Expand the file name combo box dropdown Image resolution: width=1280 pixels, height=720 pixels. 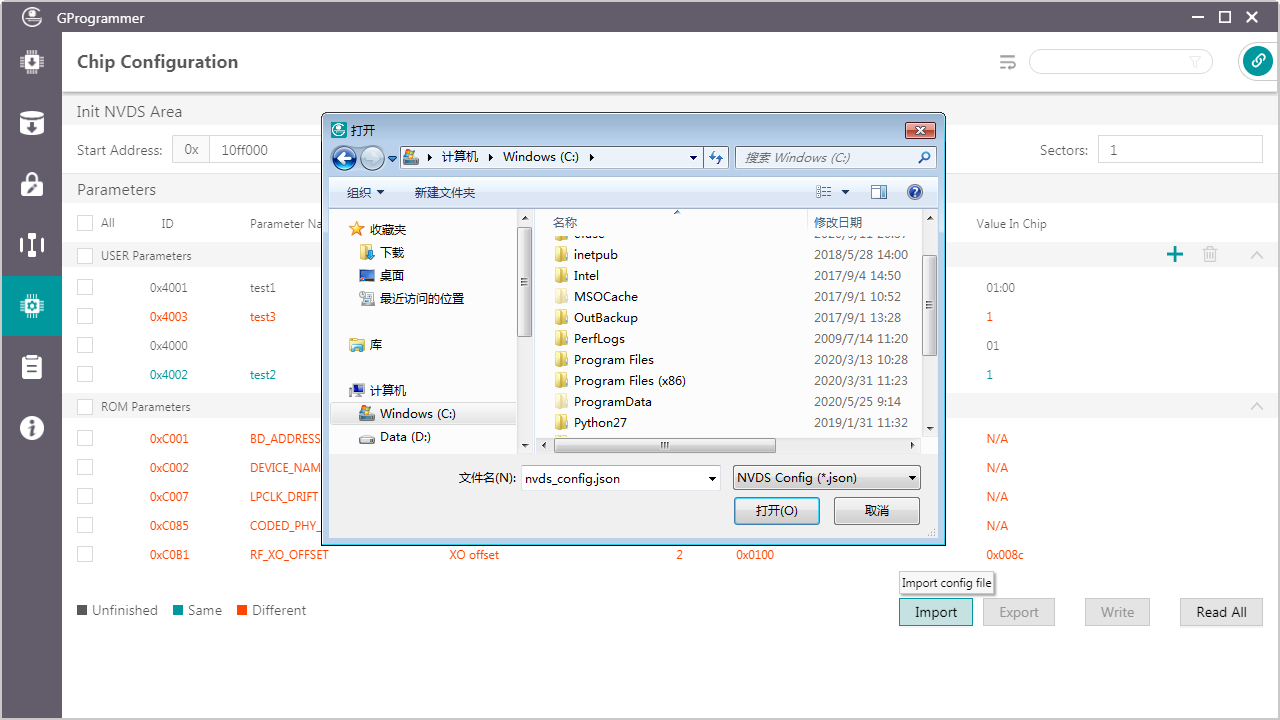pos(712,479)
